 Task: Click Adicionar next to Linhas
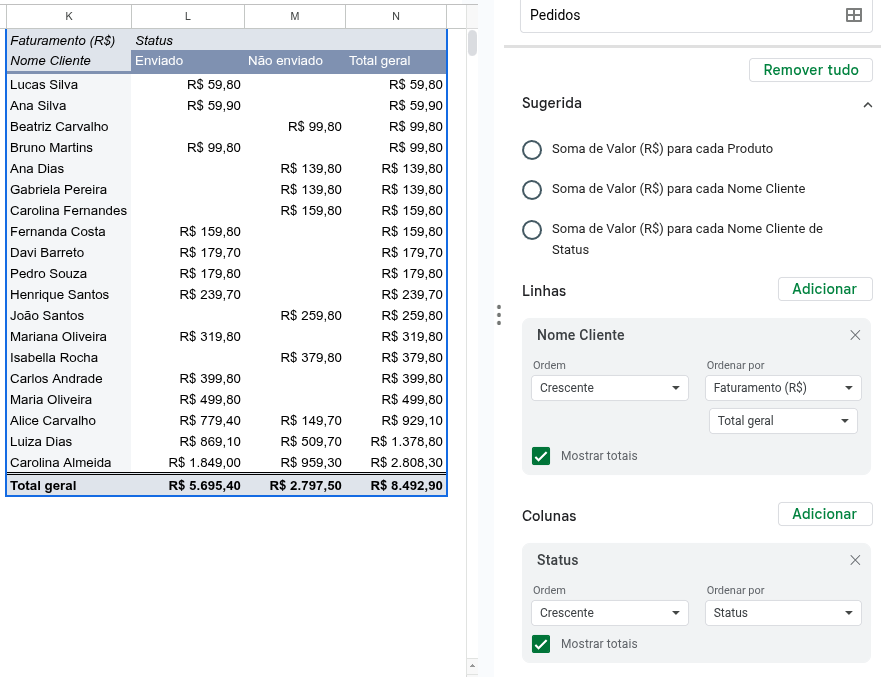824,289
